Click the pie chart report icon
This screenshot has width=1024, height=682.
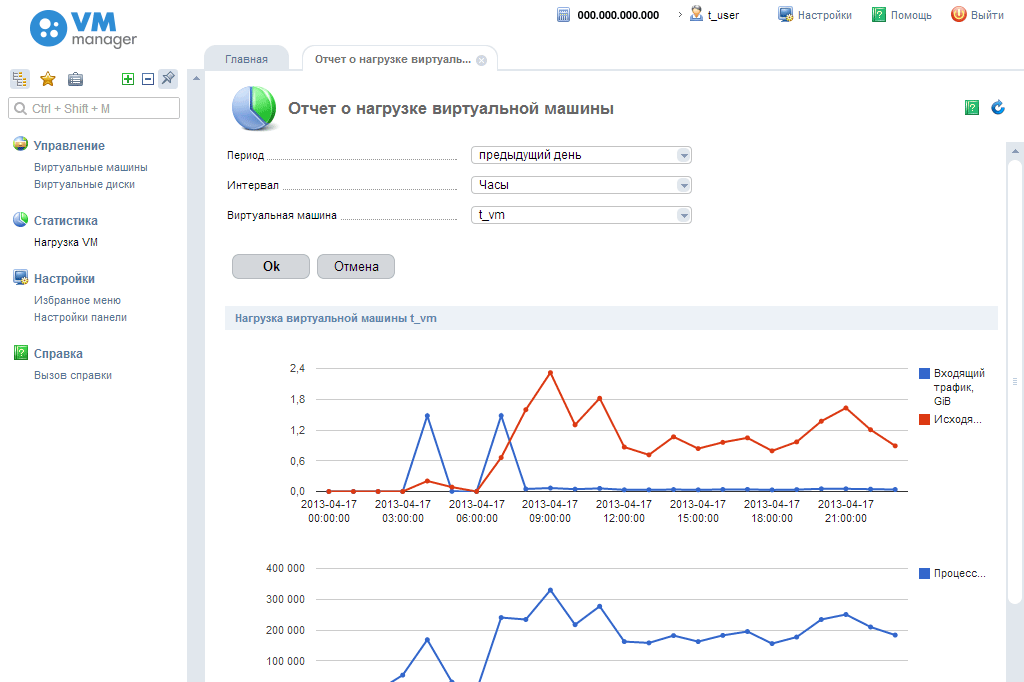pos(254,108)
